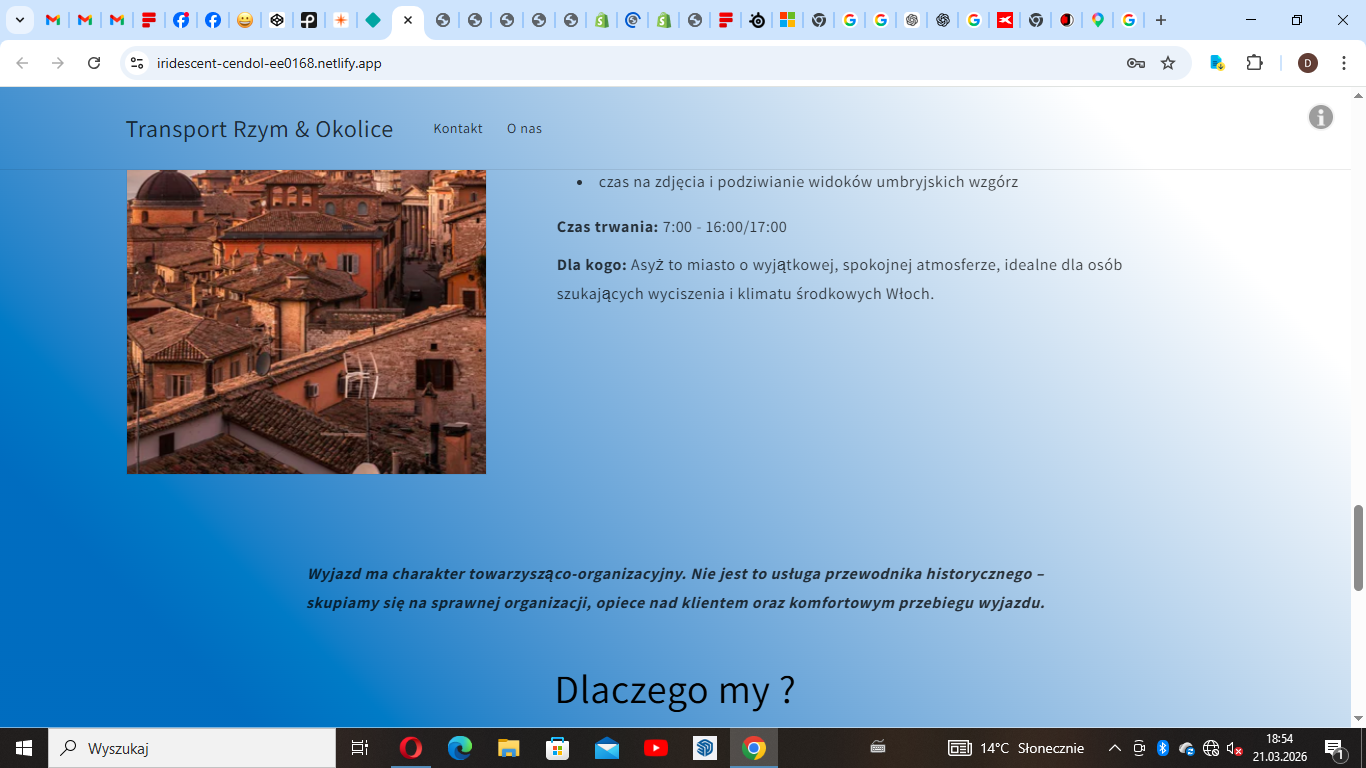The width and height of the screenshot is (1366, 768).
Task: Expand the tab search dropdown arrow
Action: (19, 20)
